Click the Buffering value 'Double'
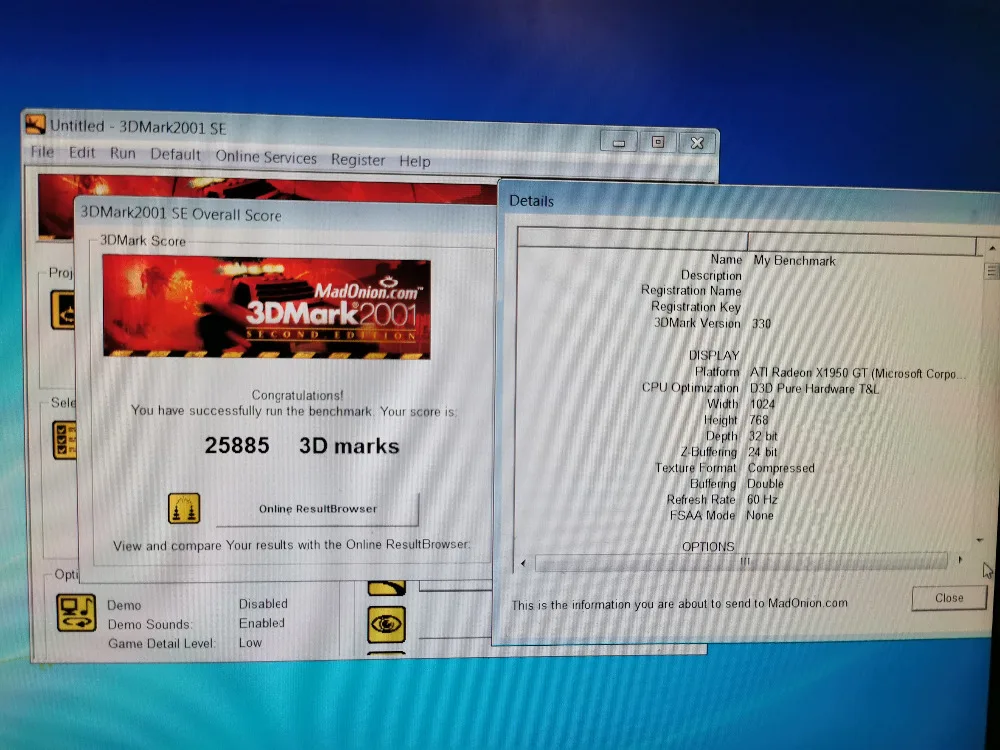1000x750 pixels. 765,483
